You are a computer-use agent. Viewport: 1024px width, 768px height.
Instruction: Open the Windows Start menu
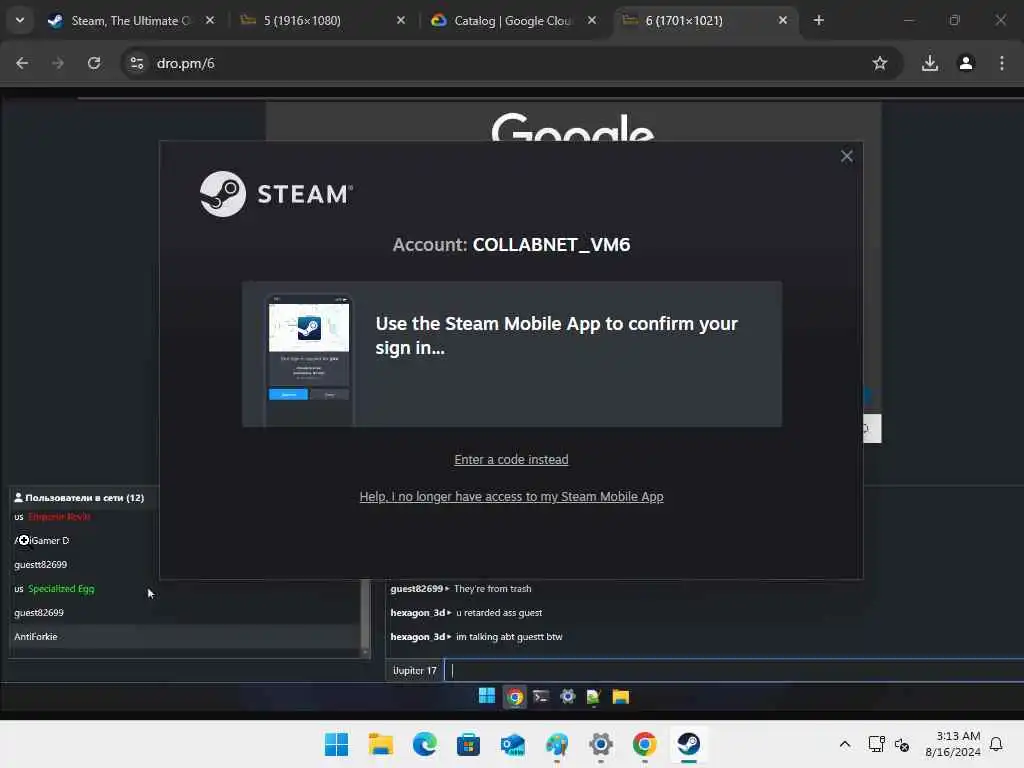[x=336, y=744]
